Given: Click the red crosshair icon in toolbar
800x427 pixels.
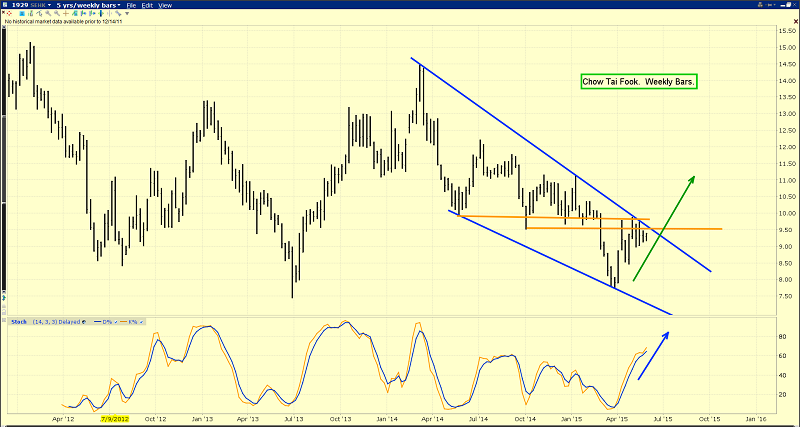Looking at the screenshot, I should pos(9,13).
